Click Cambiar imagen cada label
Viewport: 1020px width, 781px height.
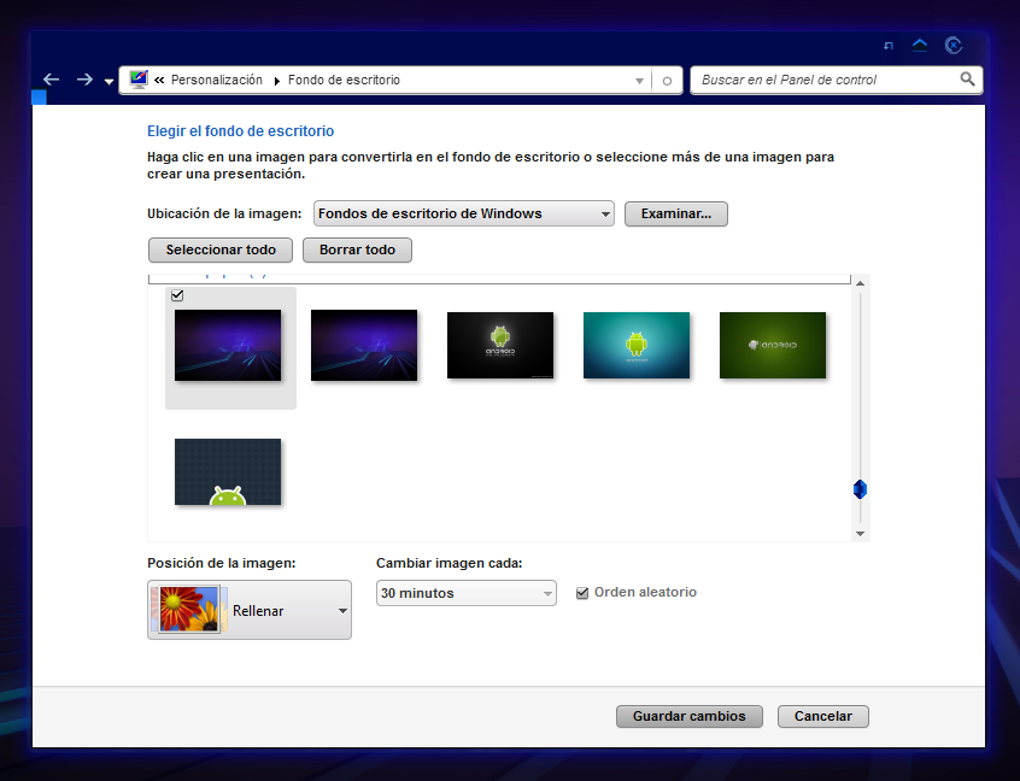(x=449, y=563)
